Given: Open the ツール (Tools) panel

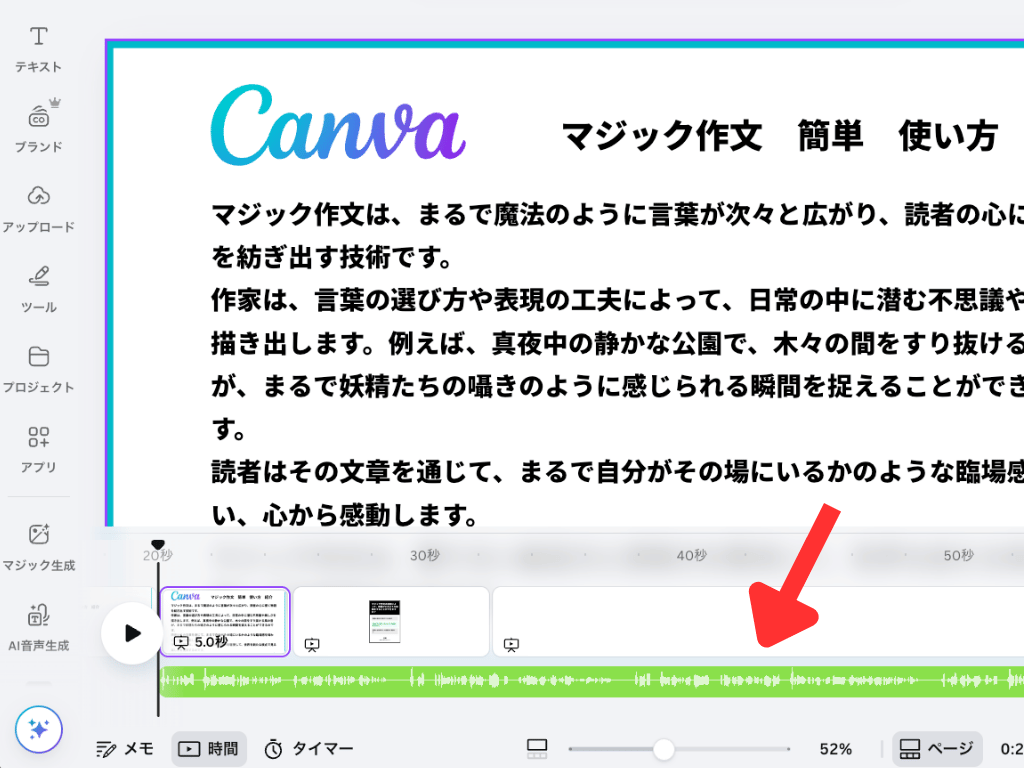Looking at the screenshot, I should [39, 289].
